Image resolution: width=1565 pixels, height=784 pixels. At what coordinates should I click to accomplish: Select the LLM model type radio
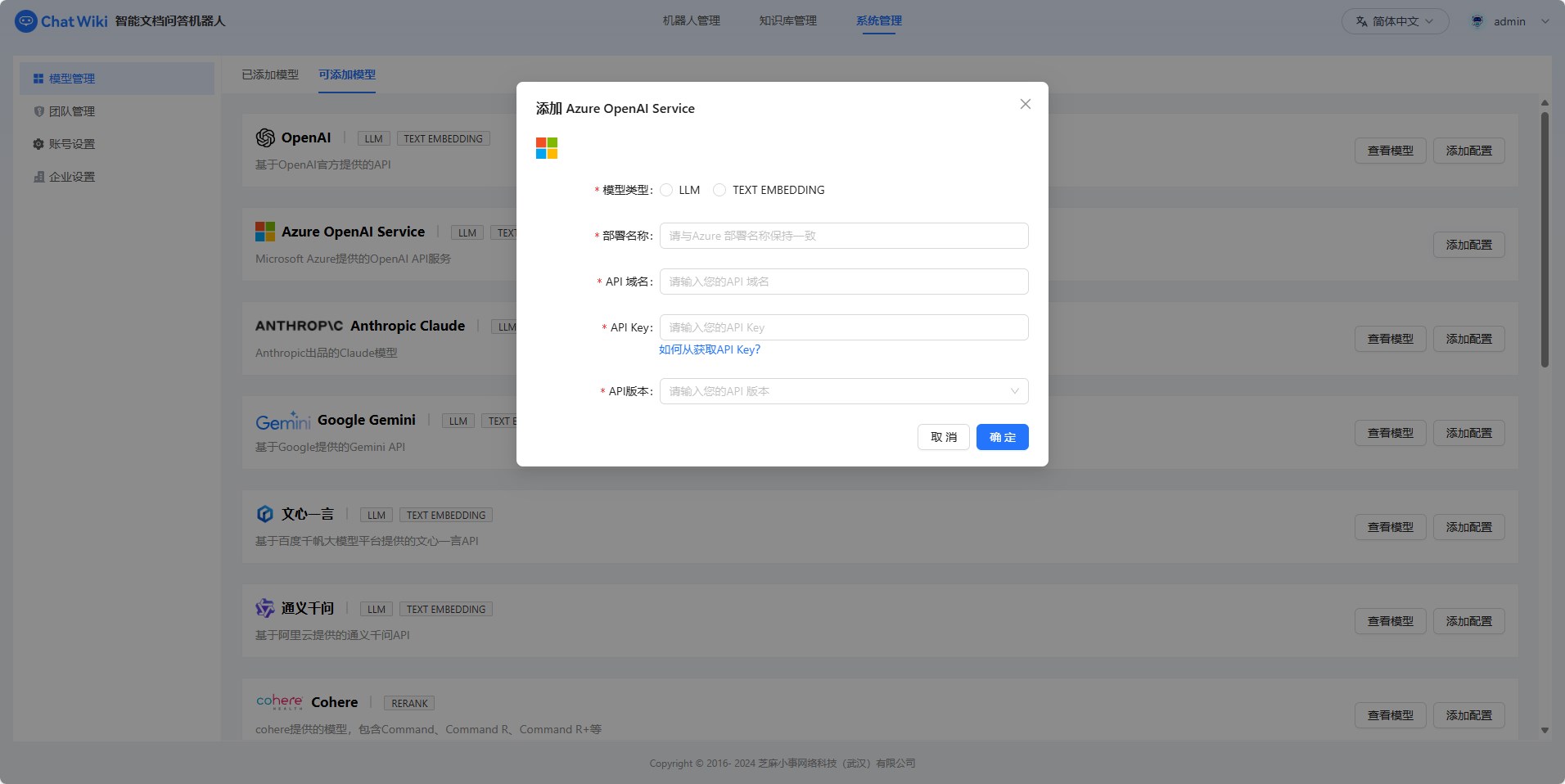(666, 190)
